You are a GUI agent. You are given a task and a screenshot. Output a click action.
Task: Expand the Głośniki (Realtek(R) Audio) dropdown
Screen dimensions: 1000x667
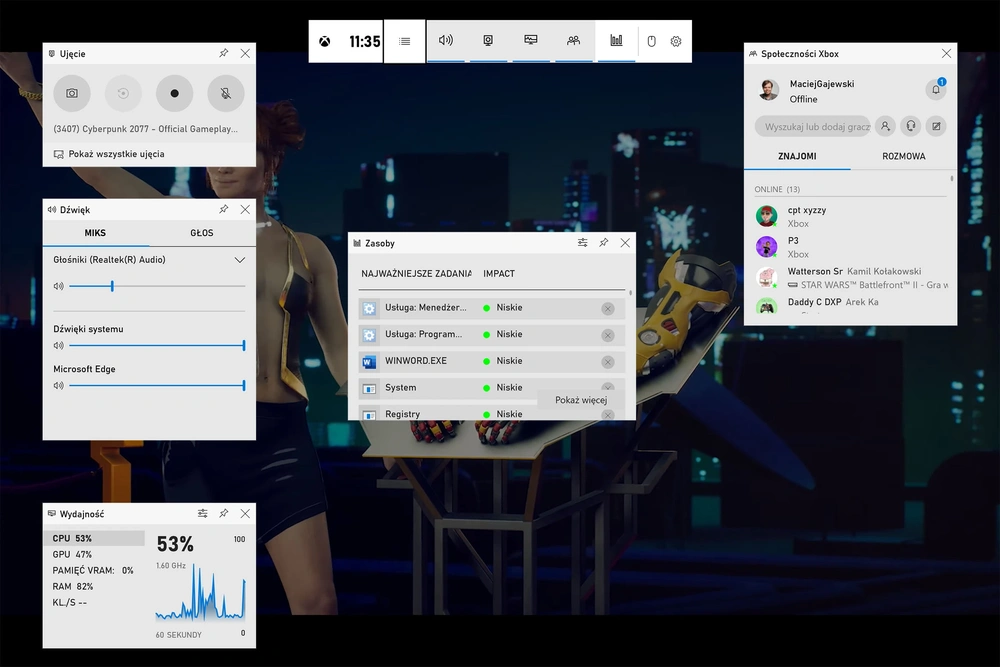click(240, 260)
